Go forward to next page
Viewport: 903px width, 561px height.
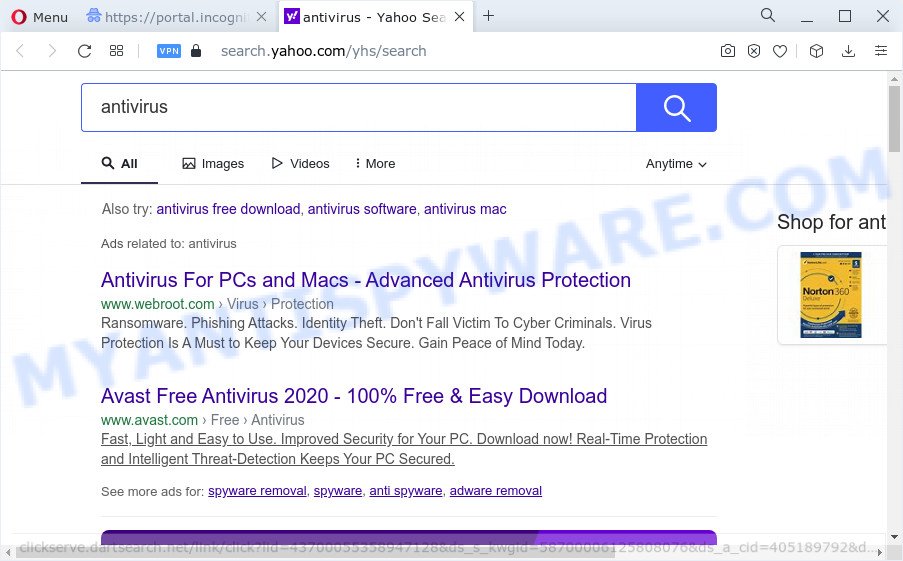[x=52, y=51]
